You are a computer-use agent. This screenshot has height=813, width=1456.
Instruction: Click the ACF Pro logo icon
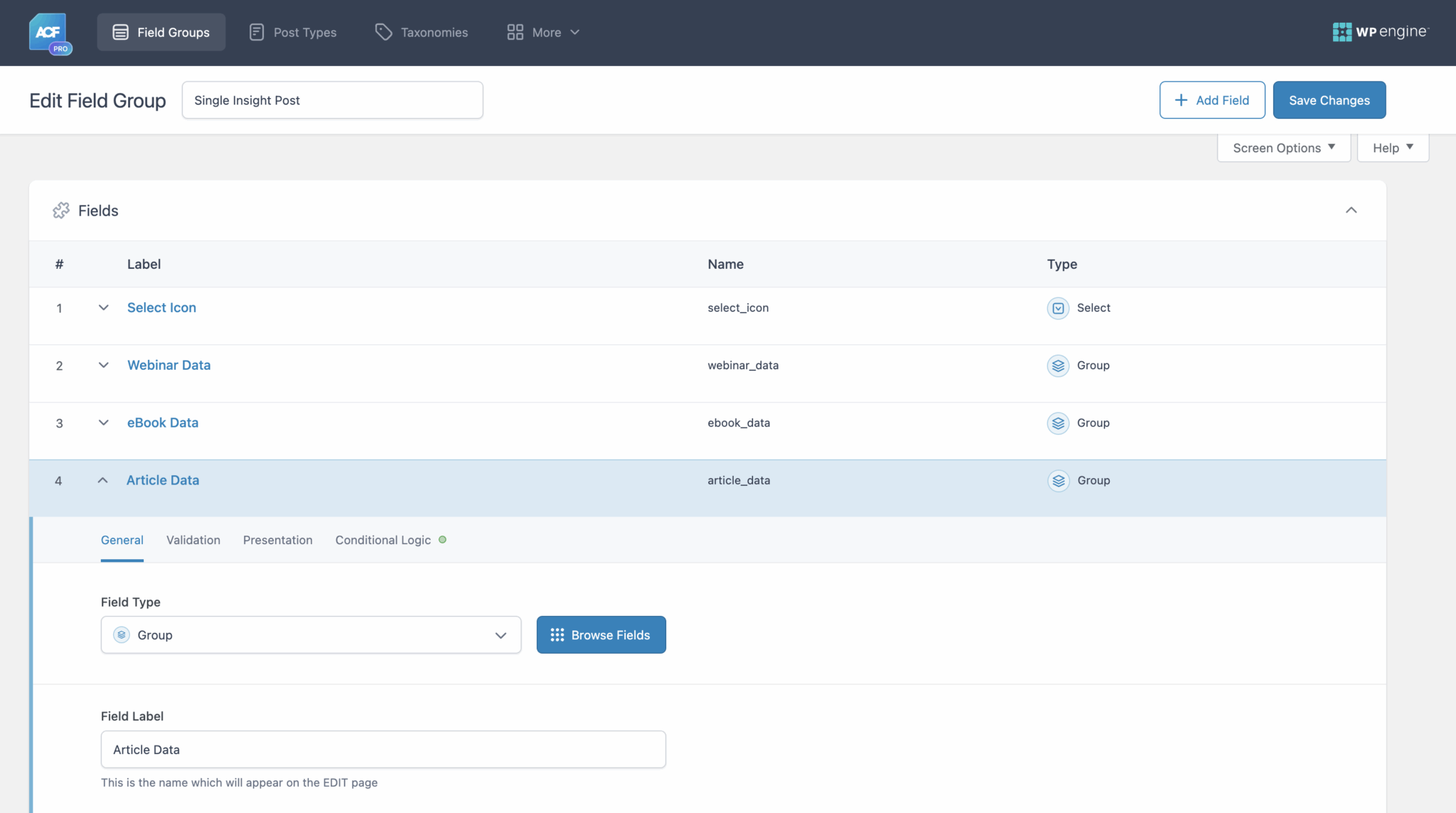[49, 31]
